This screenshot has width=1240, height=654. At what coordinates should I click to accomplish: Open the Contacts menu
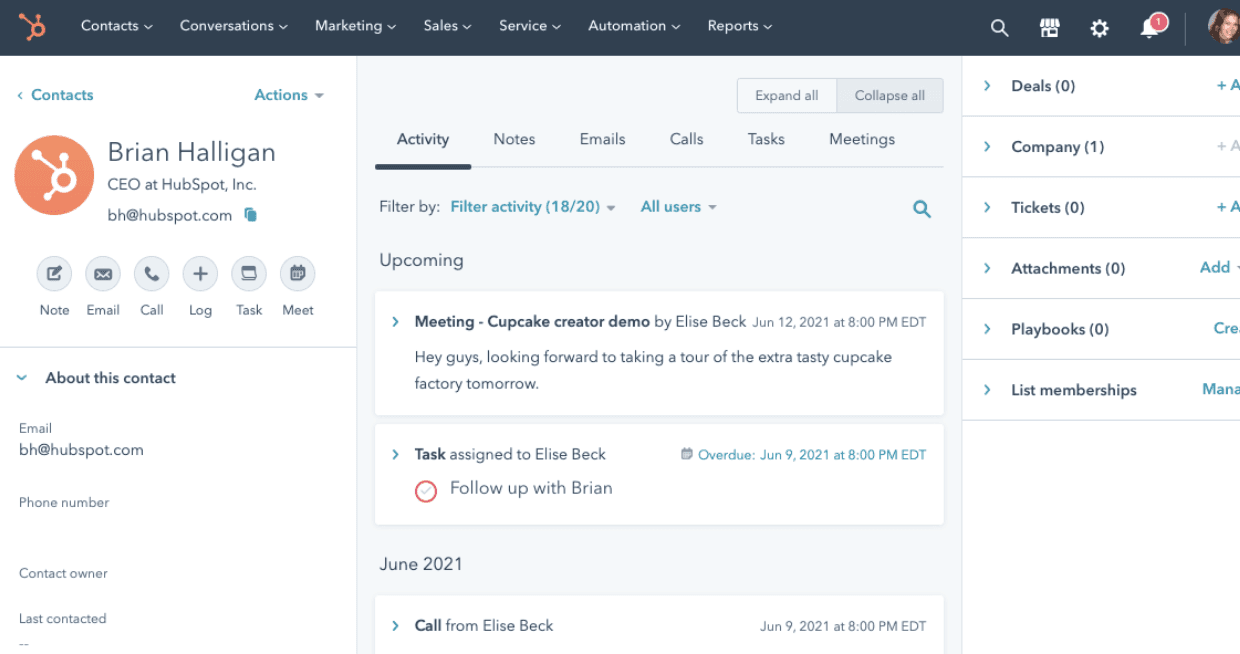pyautogui.click(x=117, y=26)
